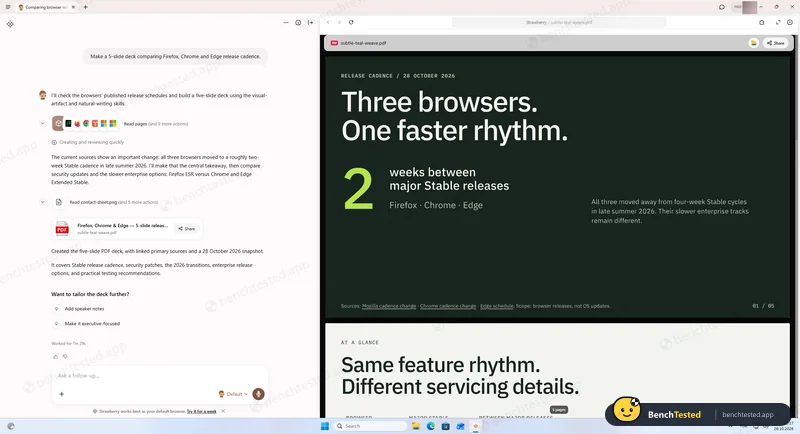
Task: Click the 'Three browsers' slide title
Action: coord(455,116)
